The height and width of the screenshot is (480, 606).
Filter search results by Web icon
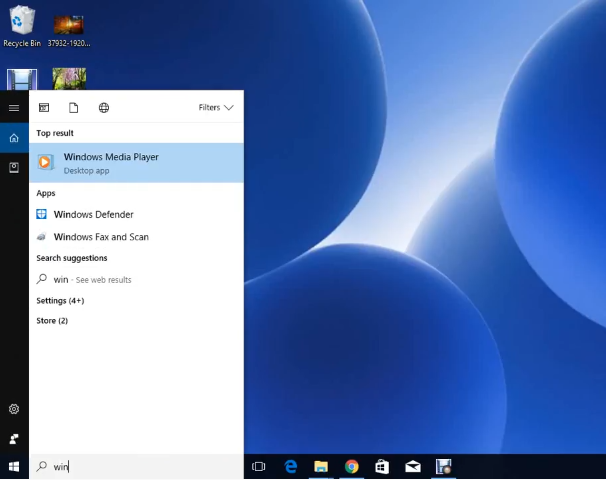pyautogui.click(x=104, y=107)
